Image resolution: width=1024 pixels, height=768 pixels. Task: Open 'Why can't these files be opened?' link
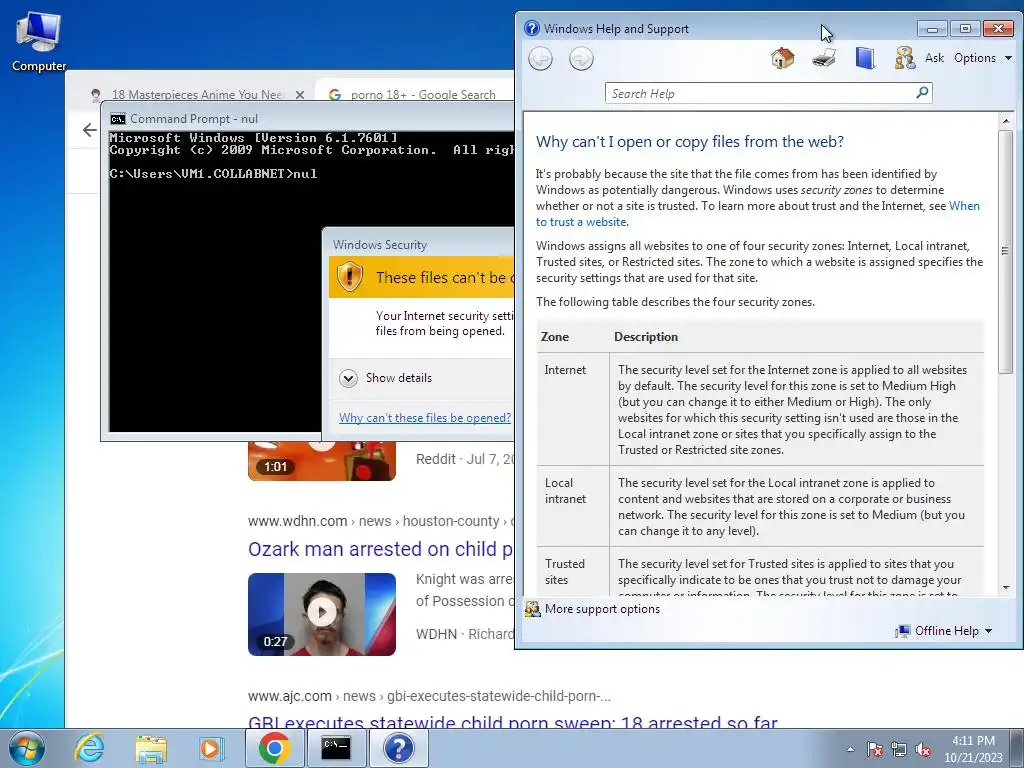[x=424, y=418]
